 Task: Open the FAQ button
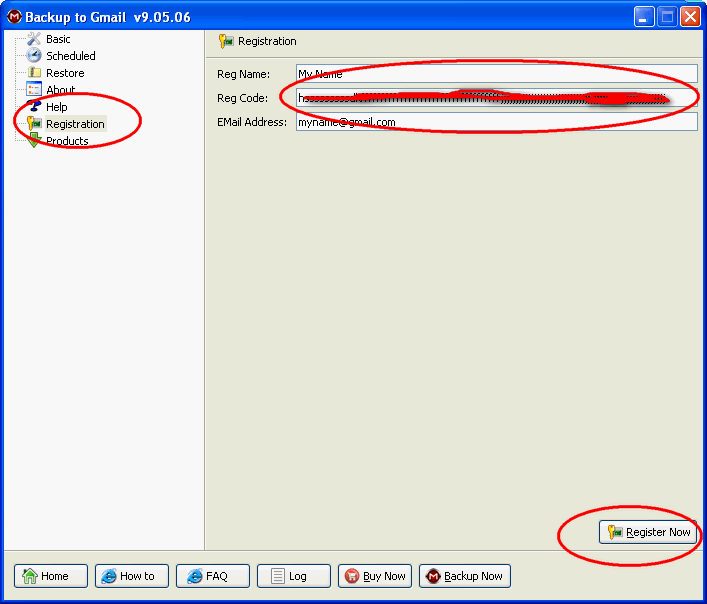[213, 576]
